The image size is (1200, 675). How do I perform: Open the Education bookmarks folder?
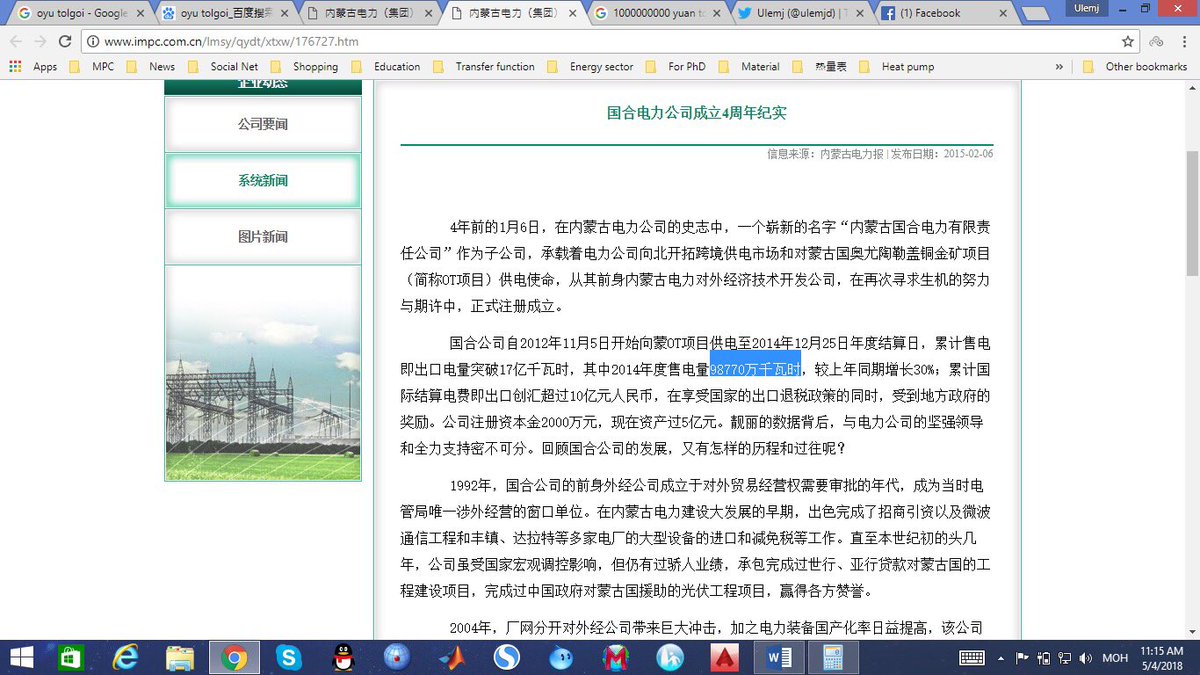[x=387, y=67]
